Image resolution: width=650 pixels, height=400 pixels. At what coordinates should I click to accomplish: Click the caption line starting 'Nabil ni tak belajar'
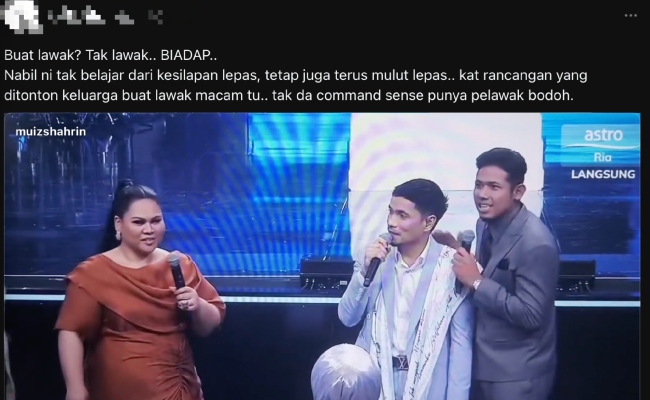pos(296,75)
